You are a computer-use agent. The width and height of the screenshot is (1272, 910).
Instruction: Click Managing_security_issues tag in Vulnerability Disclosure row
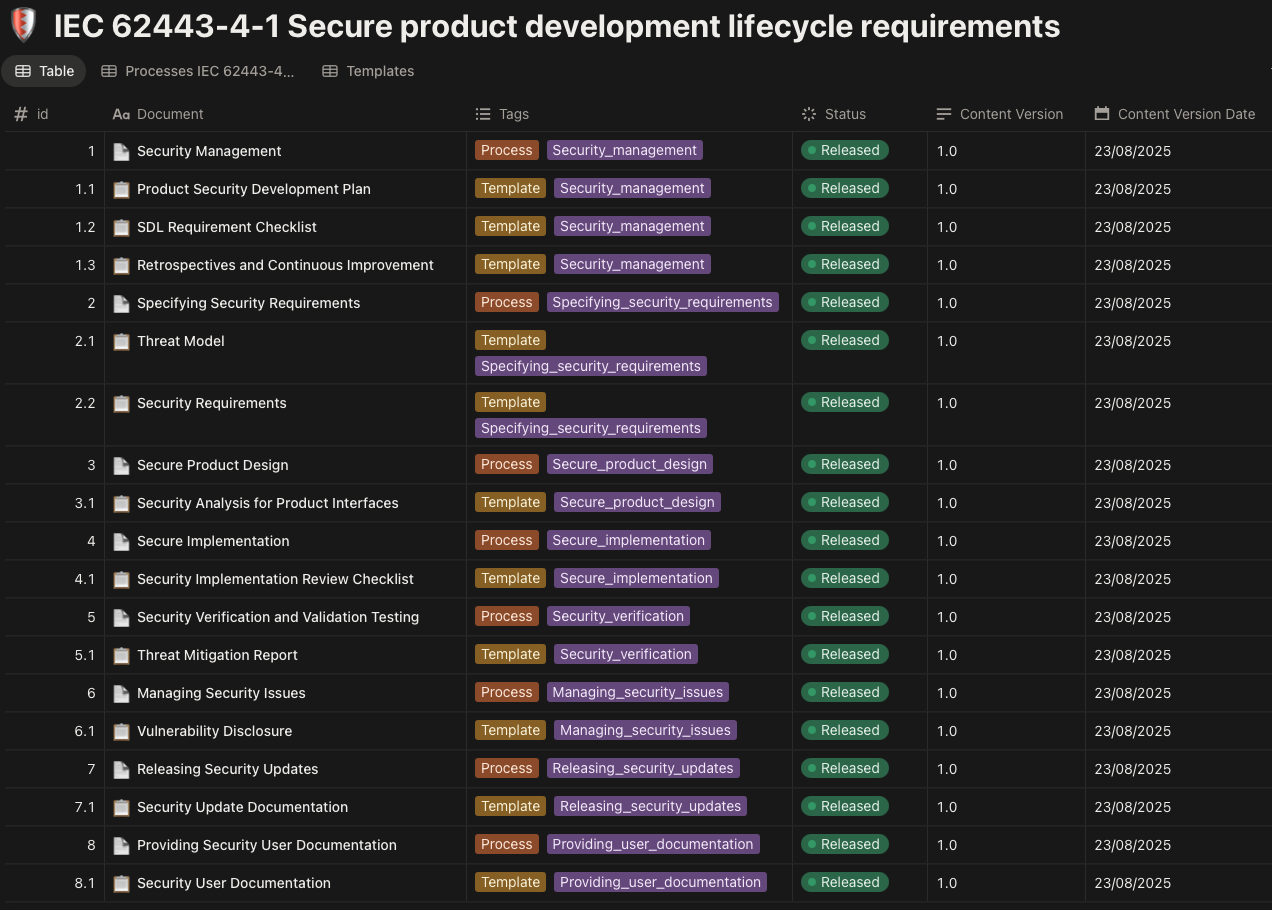[x=645, y=730]
